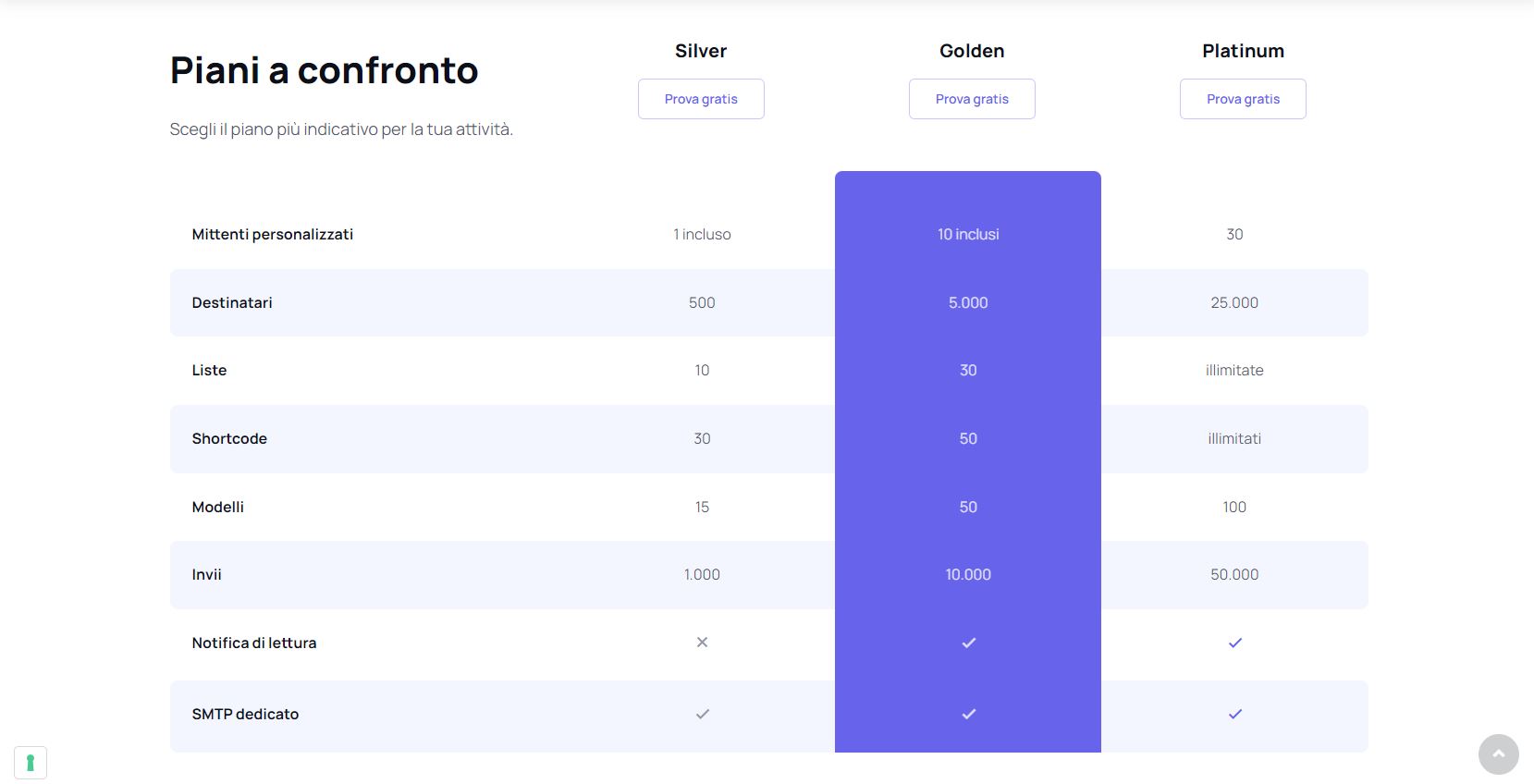The width and height of the screenshot is (1534, 784).
Task: Click the Silver Modelli value 15
Action: (x=702, y=507)
